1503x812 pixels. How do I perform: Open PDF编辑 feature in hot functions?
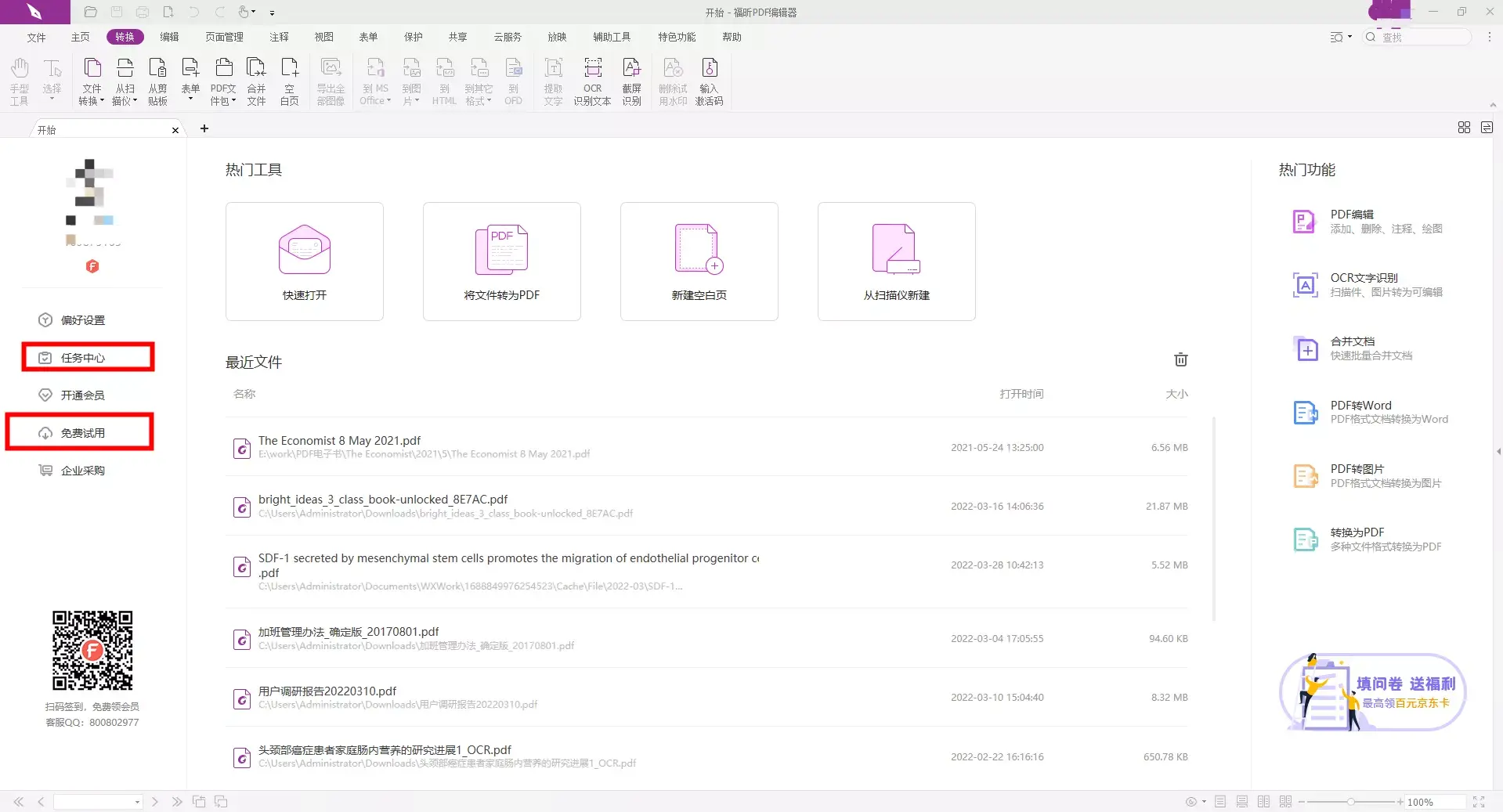1368,221
